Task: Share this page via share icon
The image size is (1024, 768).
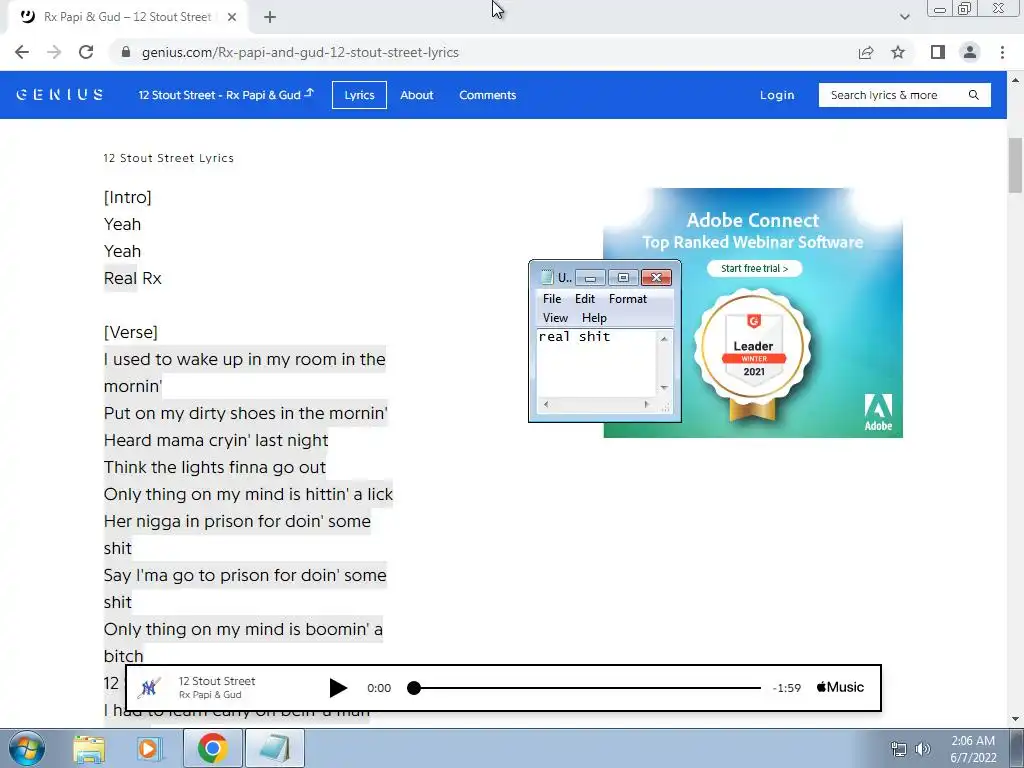Action: (866, 52)
